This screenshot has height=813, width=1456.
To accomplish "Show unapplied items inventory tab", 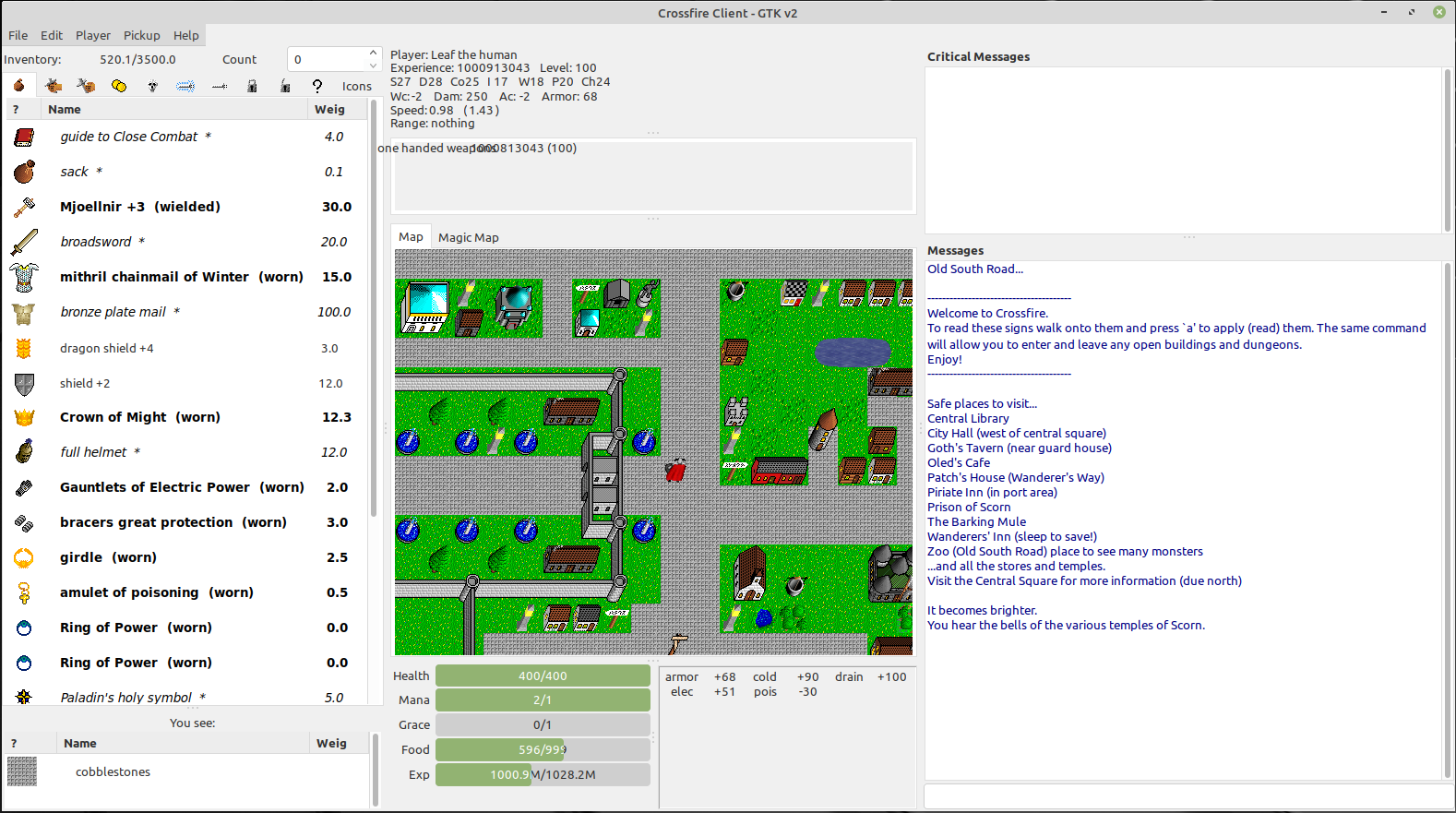I will 87,86.
